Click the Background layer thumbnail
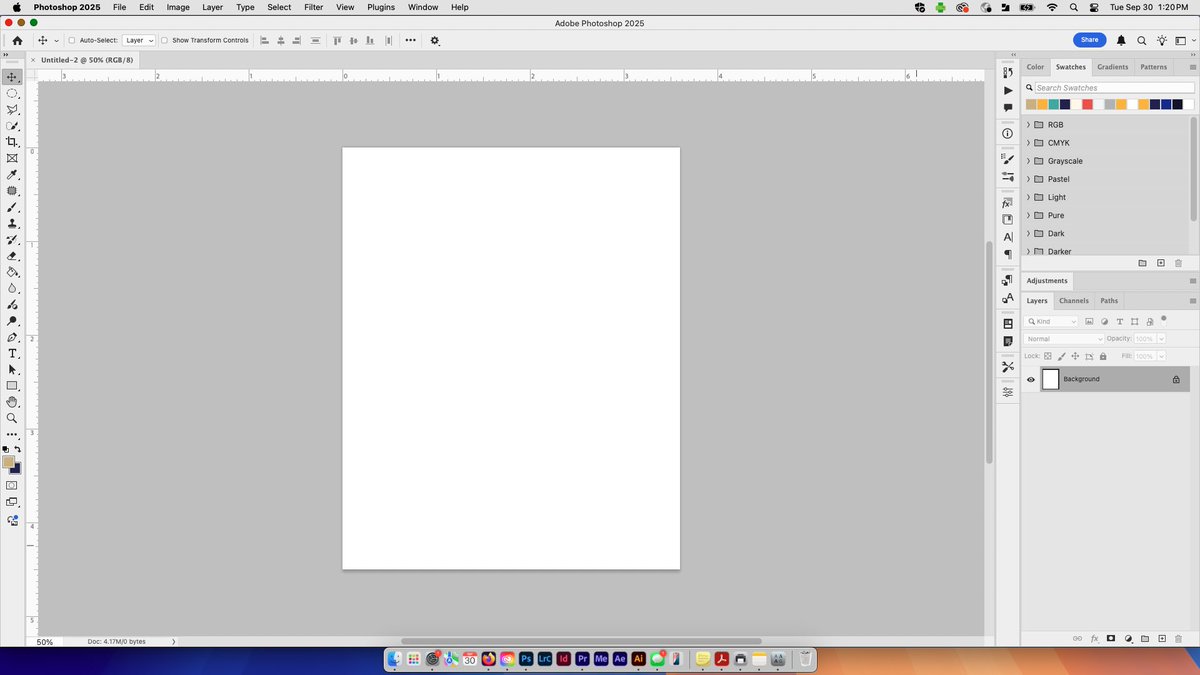This screenshot has height=675, width=1200. (1050, 380)
